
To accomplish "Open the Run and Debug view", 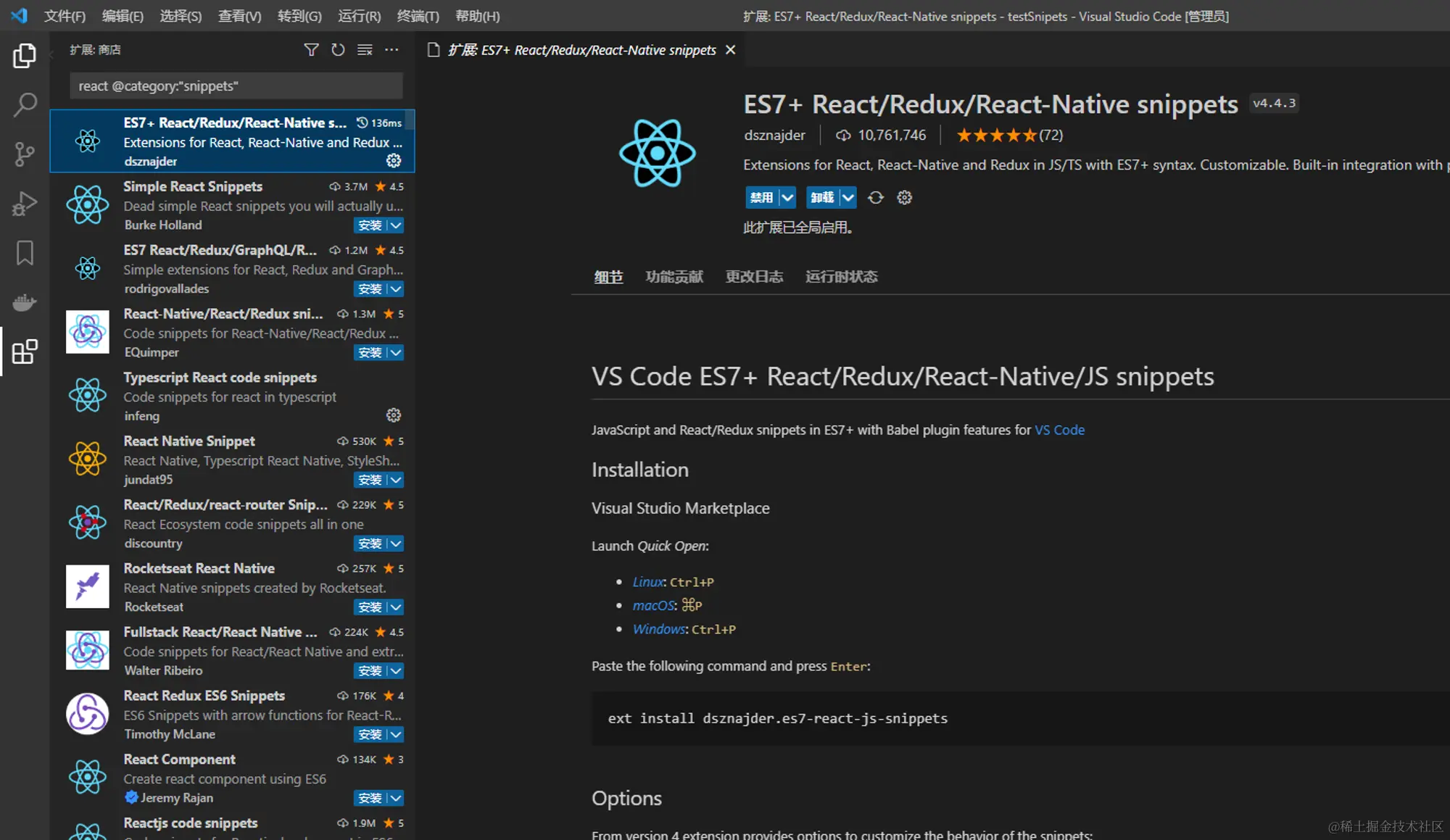I will (25, 204).
